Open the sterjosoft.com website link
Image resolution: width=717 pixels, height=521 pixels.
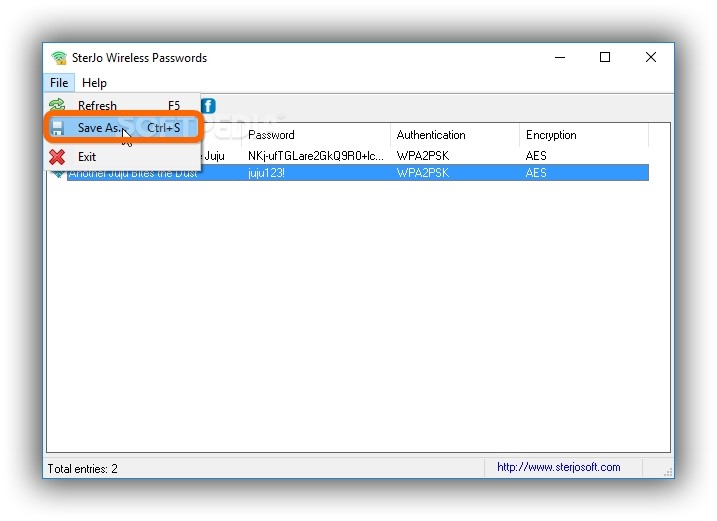tap(559, 467)
